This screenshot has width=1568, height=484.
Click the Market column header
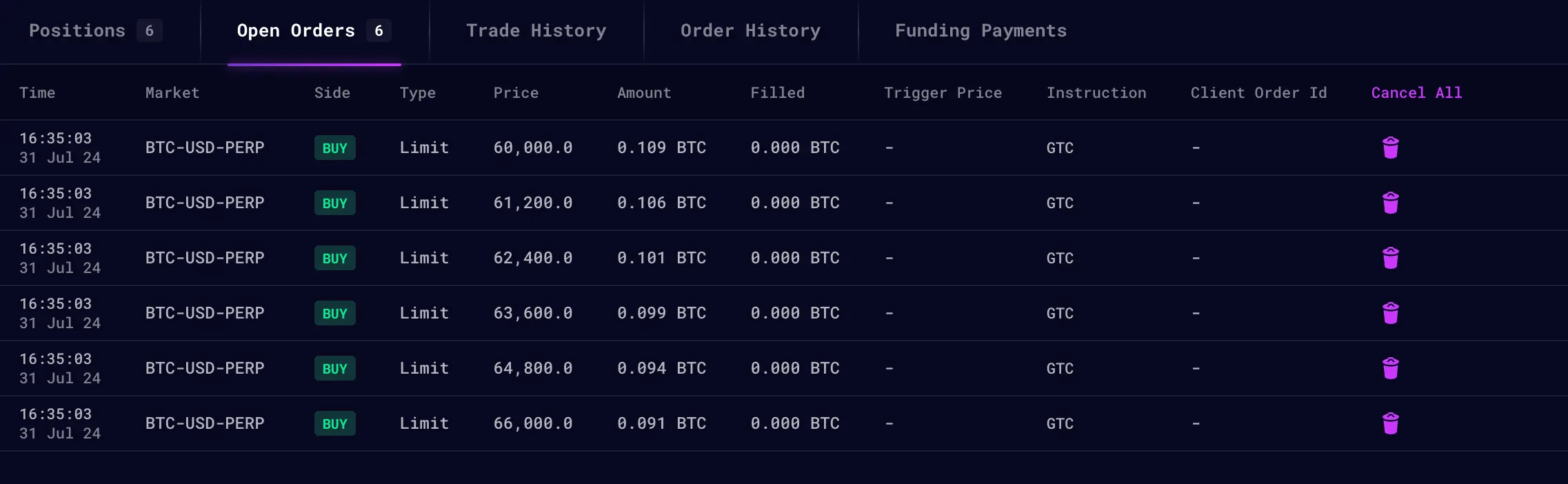172,93
